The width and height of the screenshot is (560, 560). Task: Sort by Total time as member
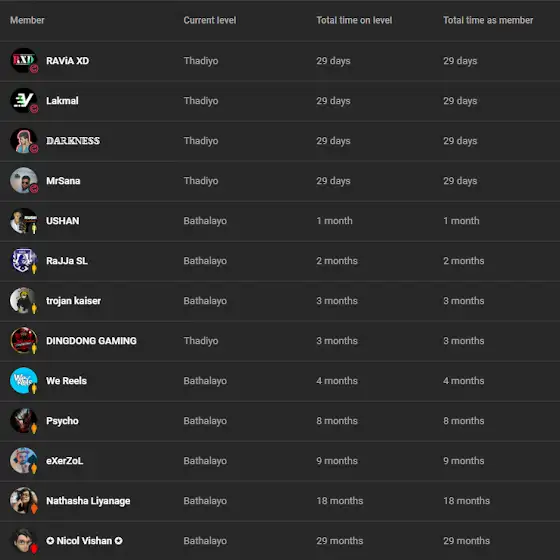point(488,20)
